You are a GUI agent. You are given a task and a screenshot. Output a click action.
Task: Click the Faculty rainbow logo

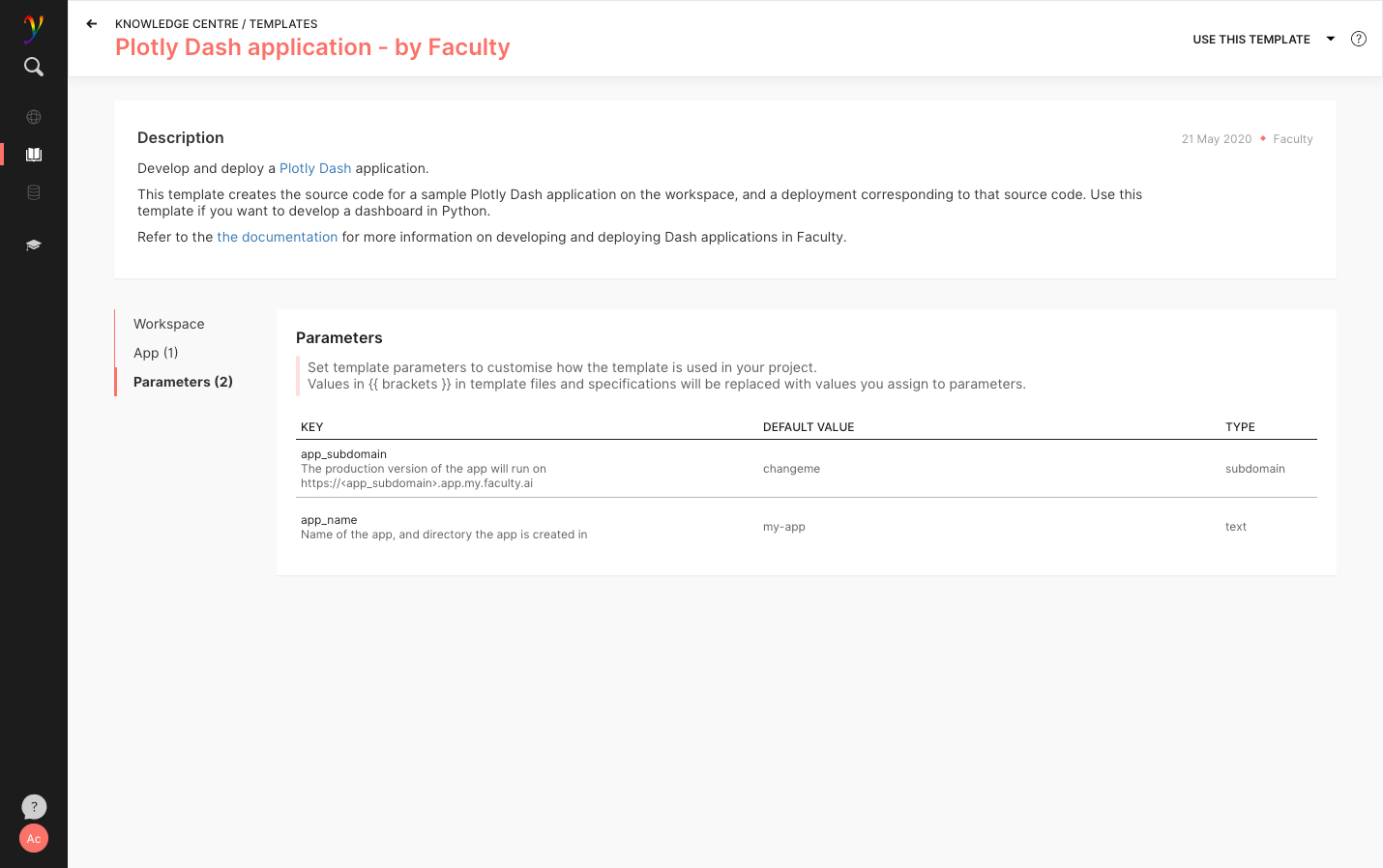(33, 28)
